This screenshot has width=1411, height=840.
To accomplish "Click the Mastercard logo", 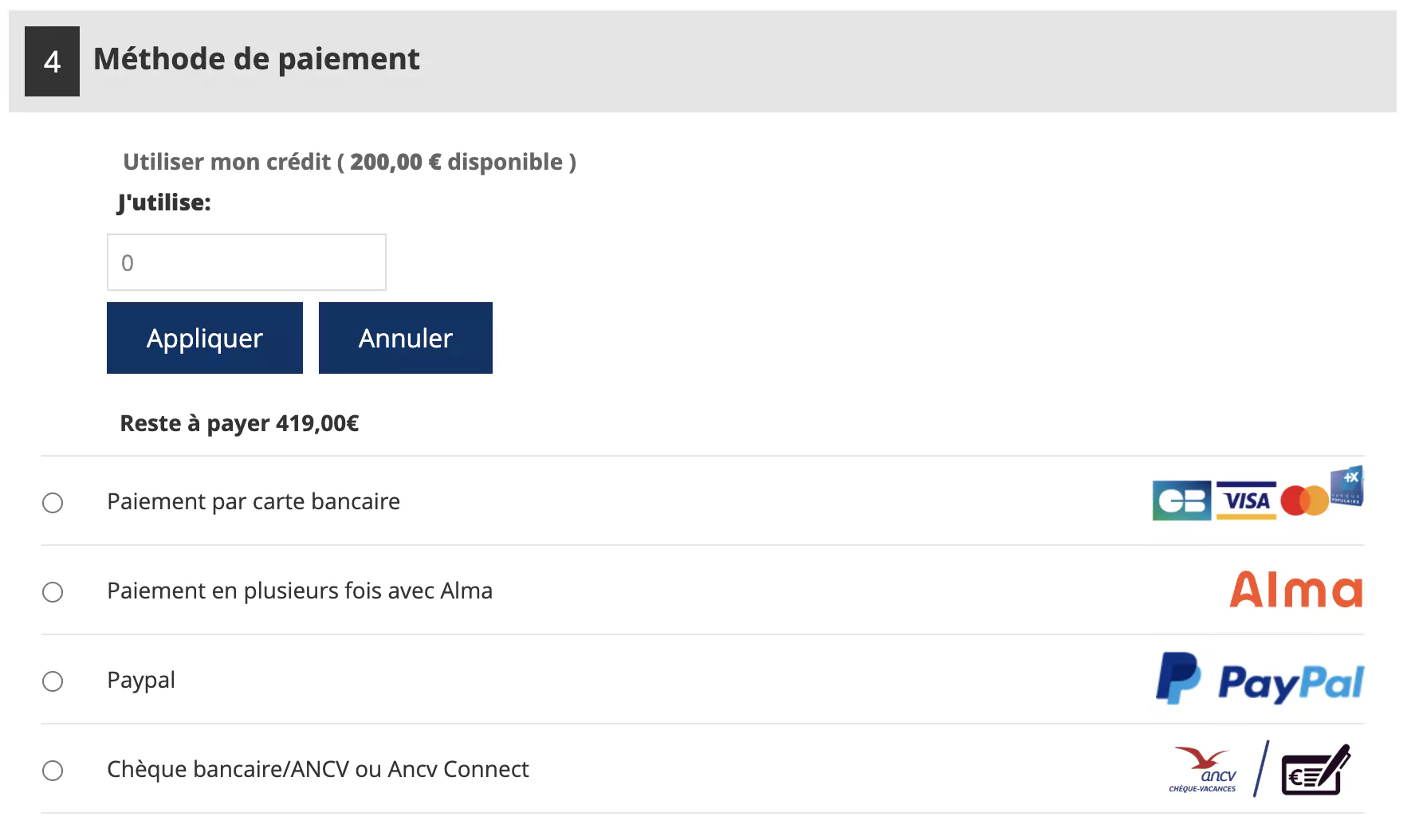I will tap(1304, 500).
